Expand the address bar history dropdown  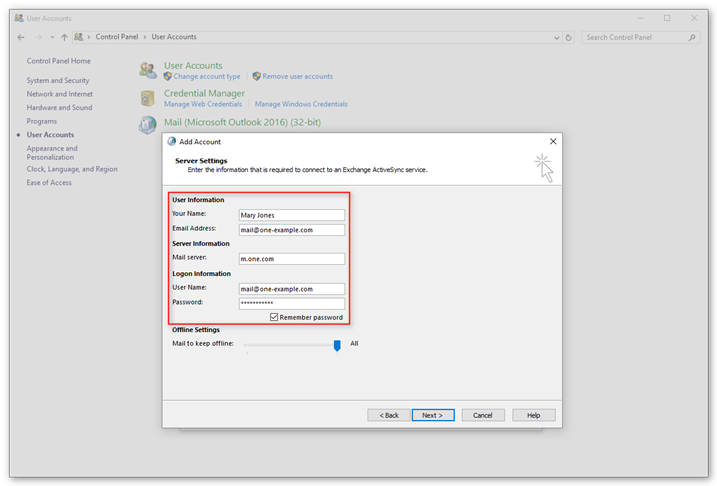(x=556, y=37)
